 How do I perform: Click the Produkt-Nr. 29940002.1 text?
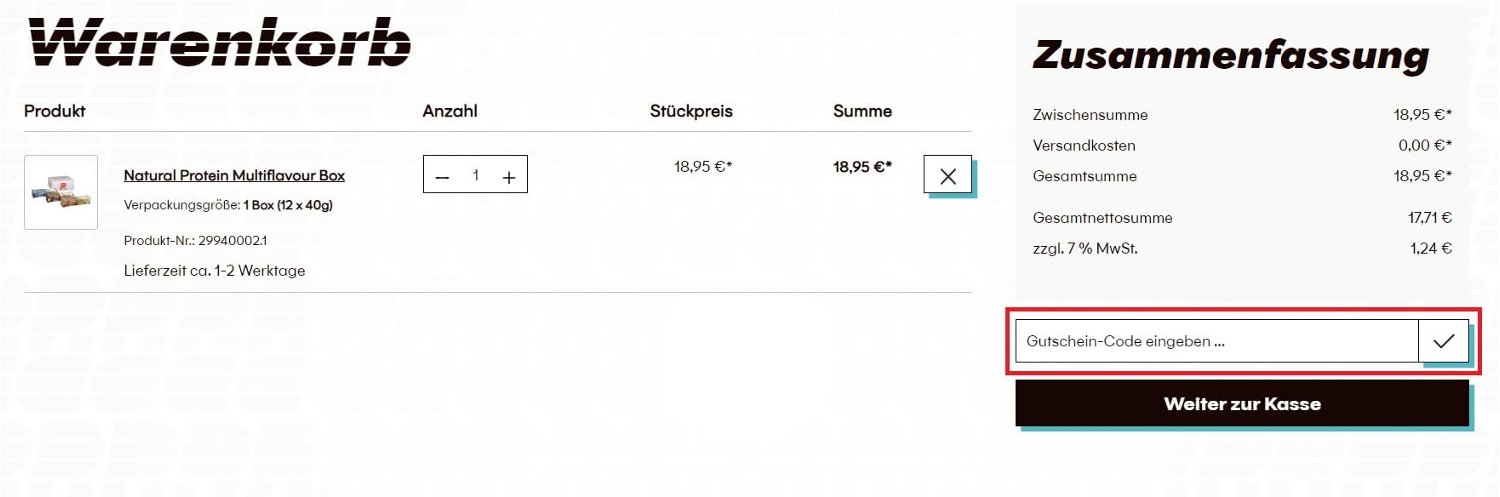click(x=196, y=241)
